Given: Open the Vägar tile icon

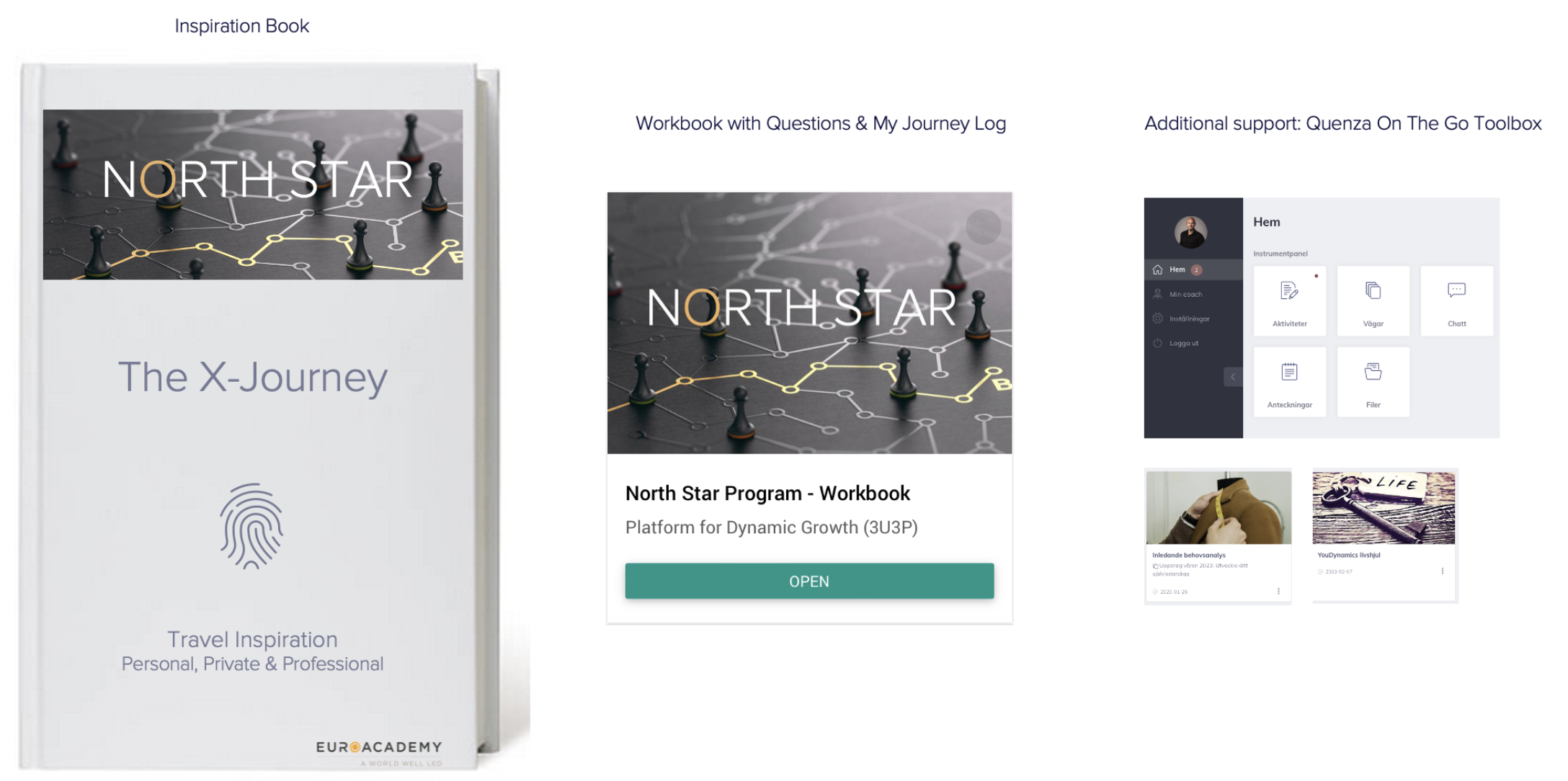Looking at the screenshot, I should click(1373, 290).
